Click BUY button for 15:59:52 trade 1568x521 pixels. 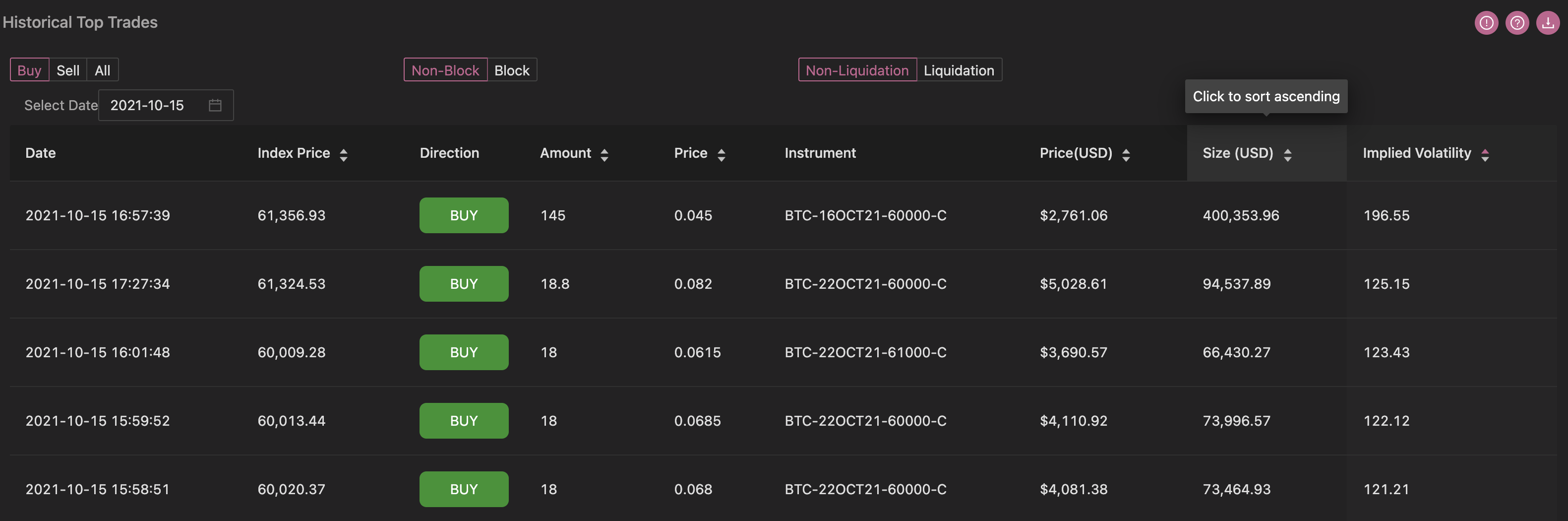coord(464,420)
